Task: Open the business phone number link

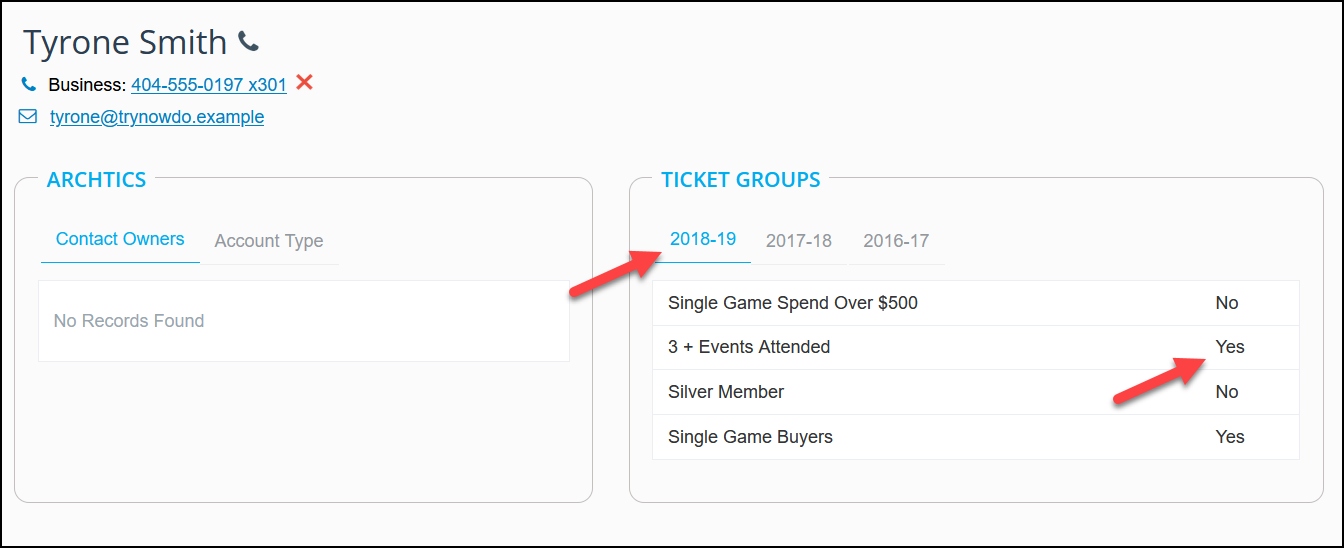Action: (209, 85)
